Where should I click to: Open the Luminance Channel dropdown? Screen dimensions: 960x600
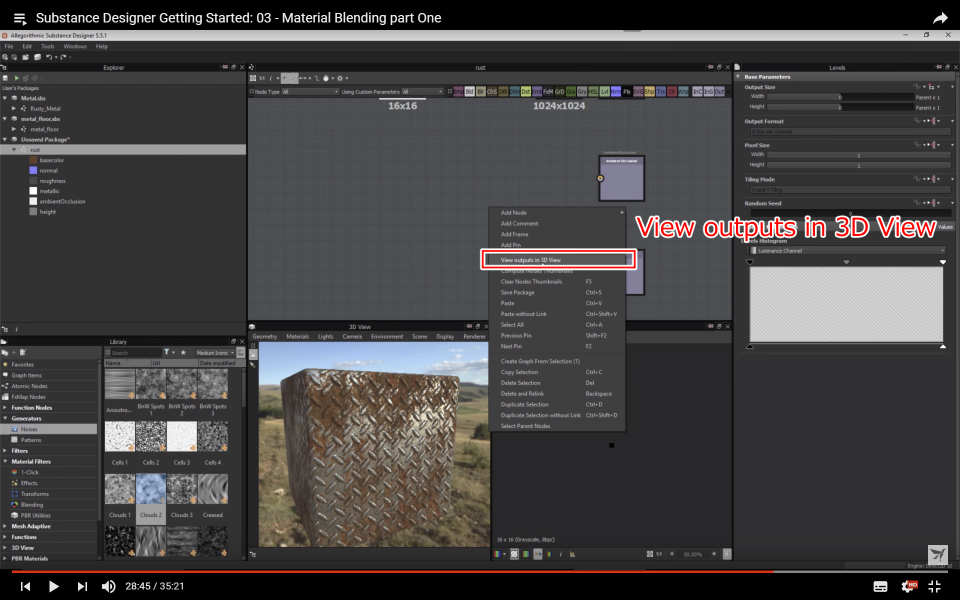click(845, 250)
